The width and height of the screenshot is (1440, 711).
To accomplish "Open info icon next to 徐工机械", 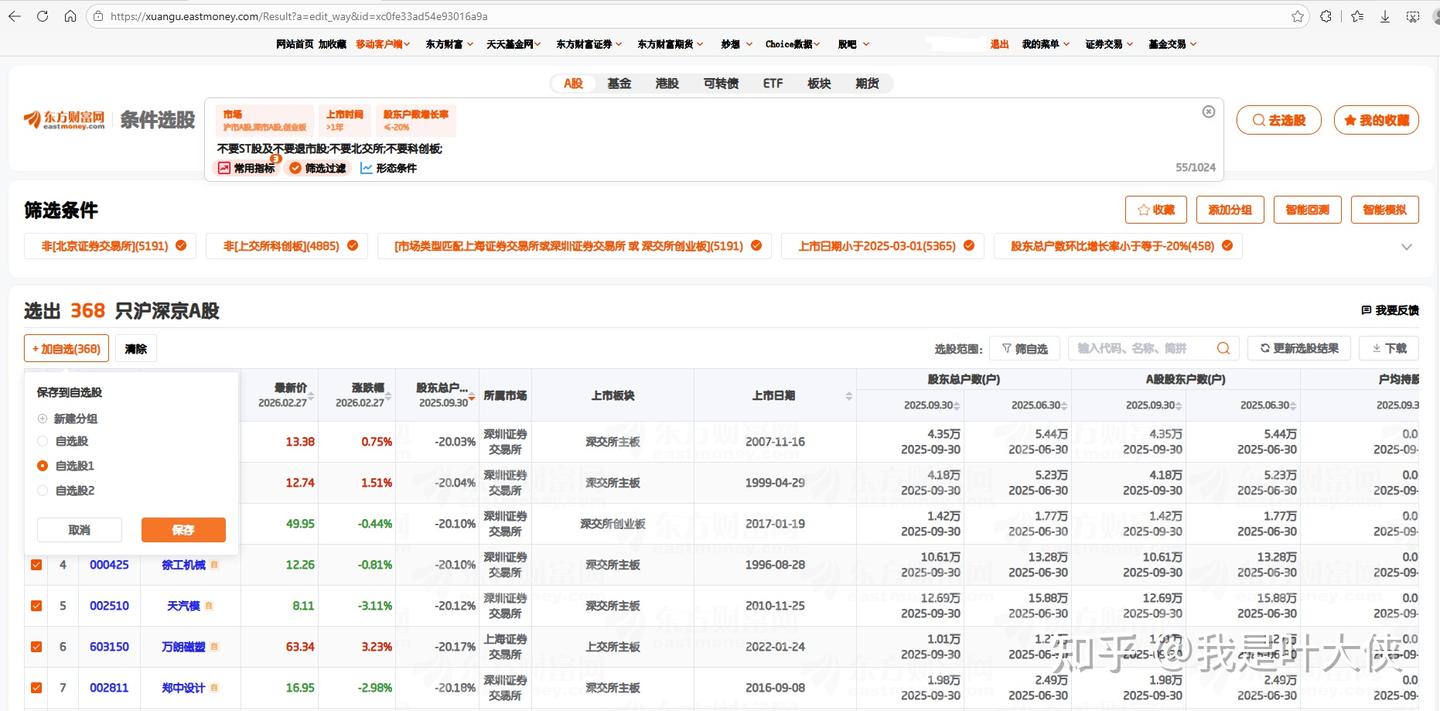I will [x=213, y=565].
